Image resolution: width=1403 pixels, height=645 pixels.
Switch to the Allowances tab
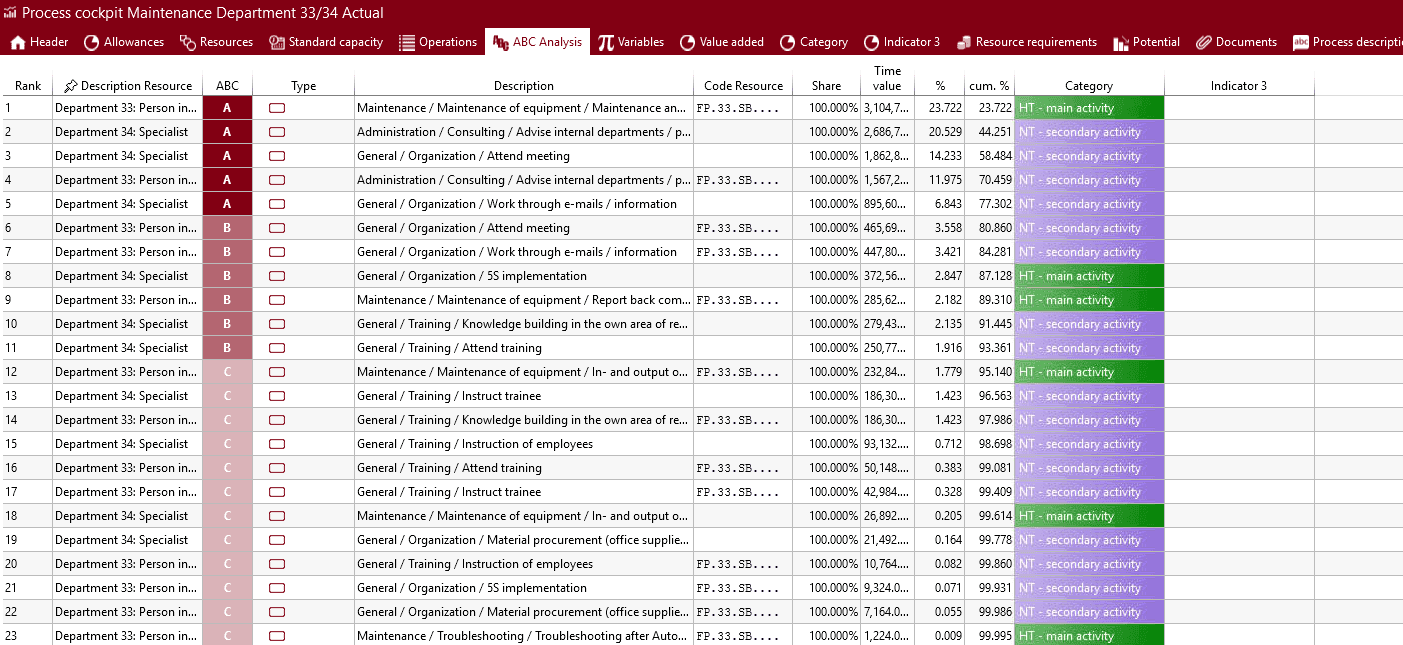[x=123, y=42]
